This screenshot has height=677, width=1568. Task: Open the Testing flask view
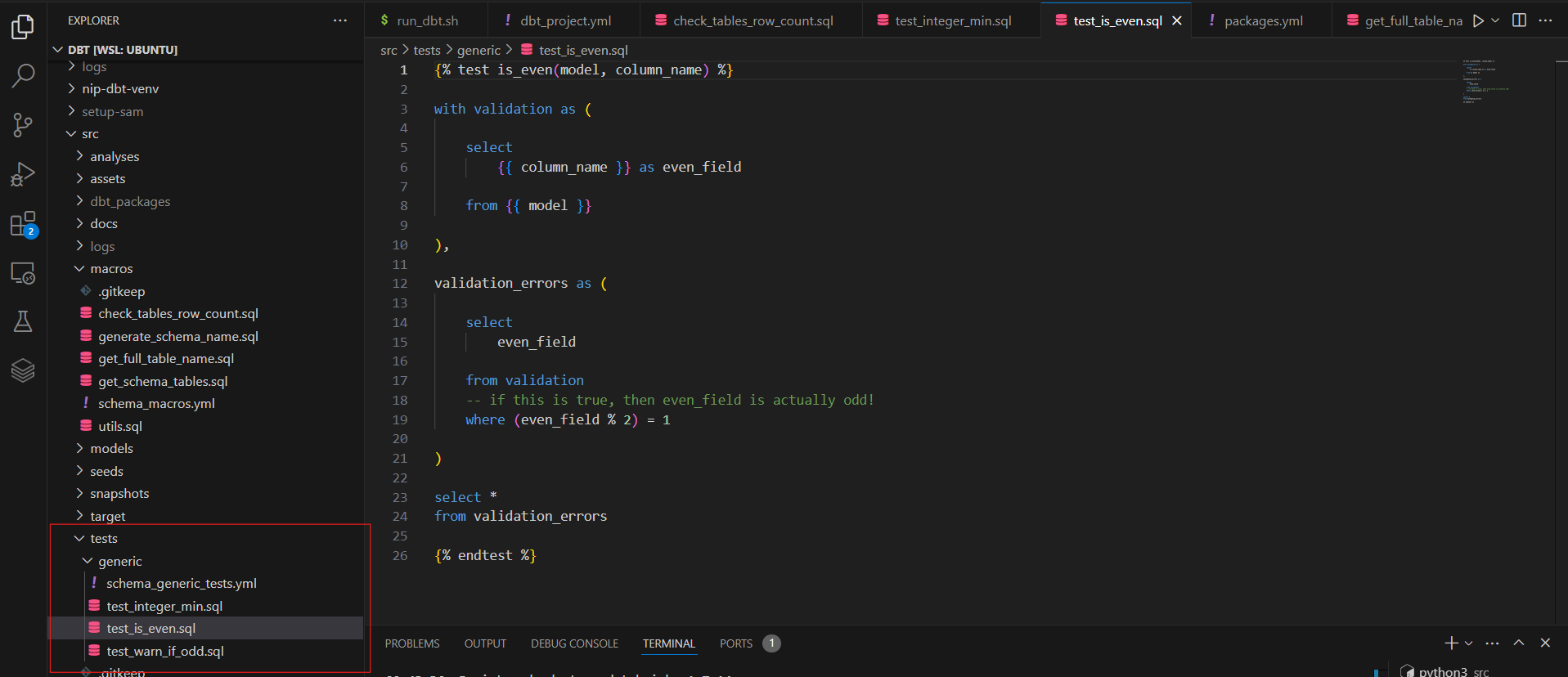coord(23,321)
